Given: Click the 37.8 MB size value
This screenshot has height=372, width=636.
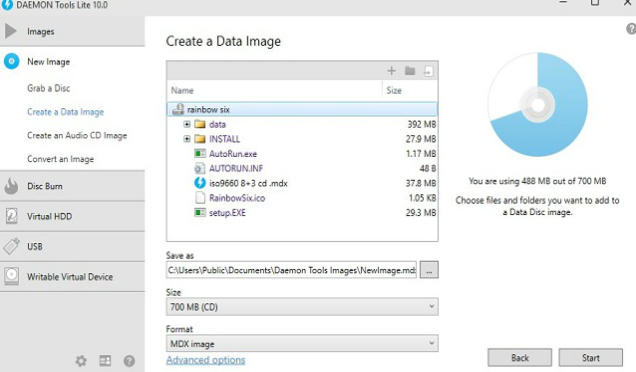Looking at the screenshot, I should 421,183.
